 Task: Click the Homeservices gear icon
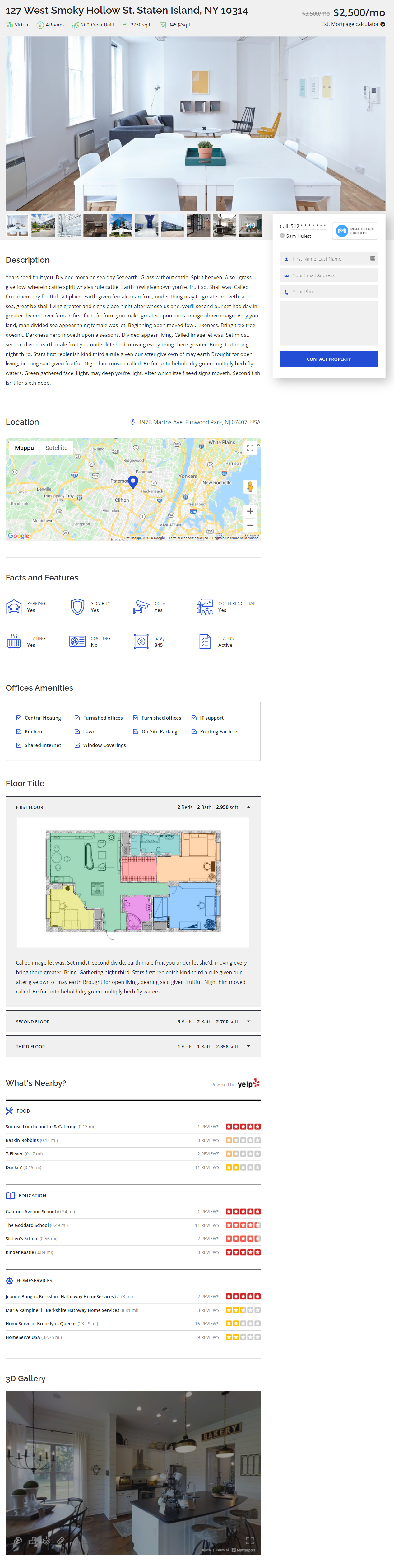(9, 1281)
